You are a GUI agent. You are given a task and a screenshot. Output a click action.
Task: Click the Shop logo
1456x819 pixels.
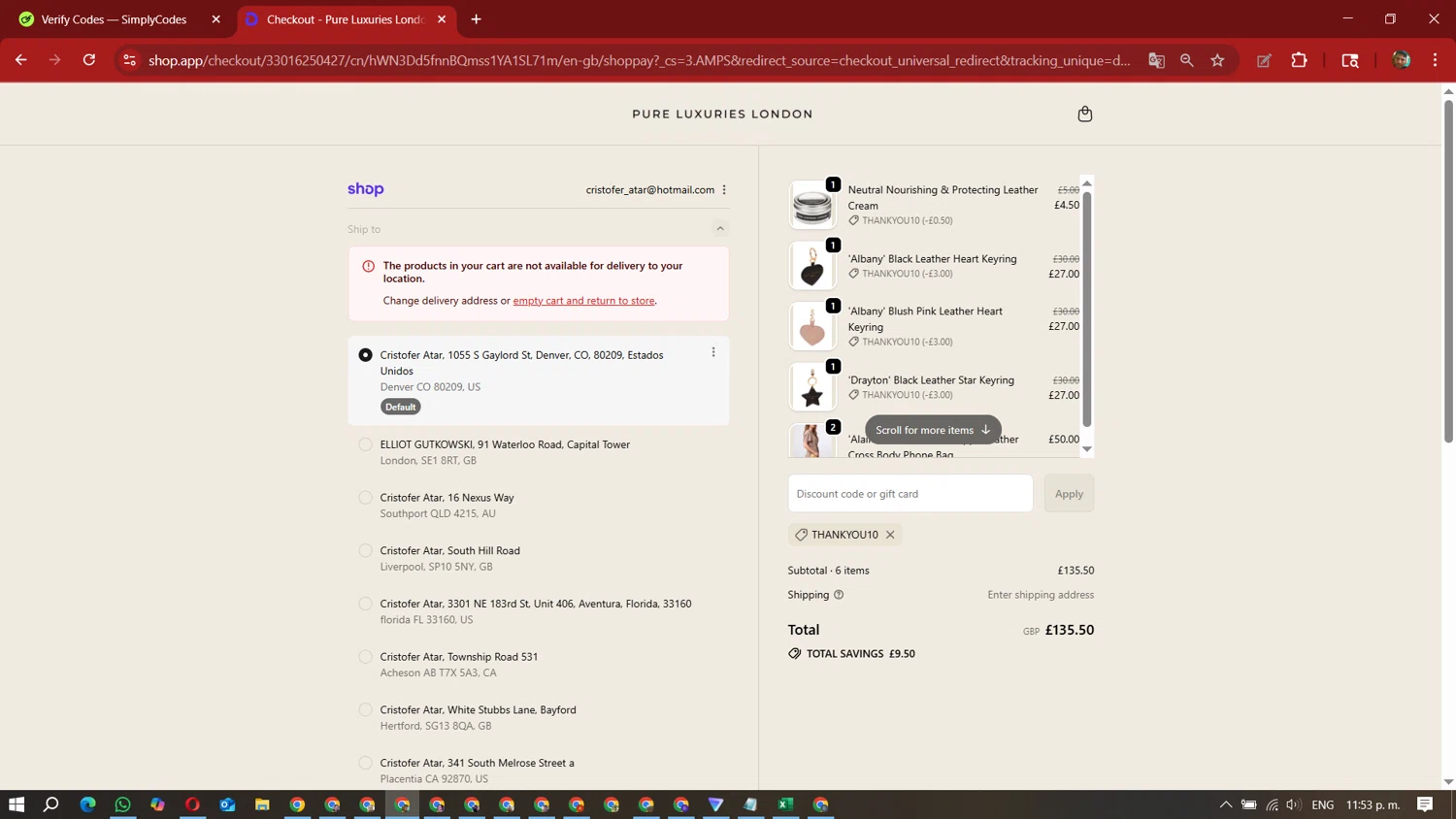tap(366, 189)
